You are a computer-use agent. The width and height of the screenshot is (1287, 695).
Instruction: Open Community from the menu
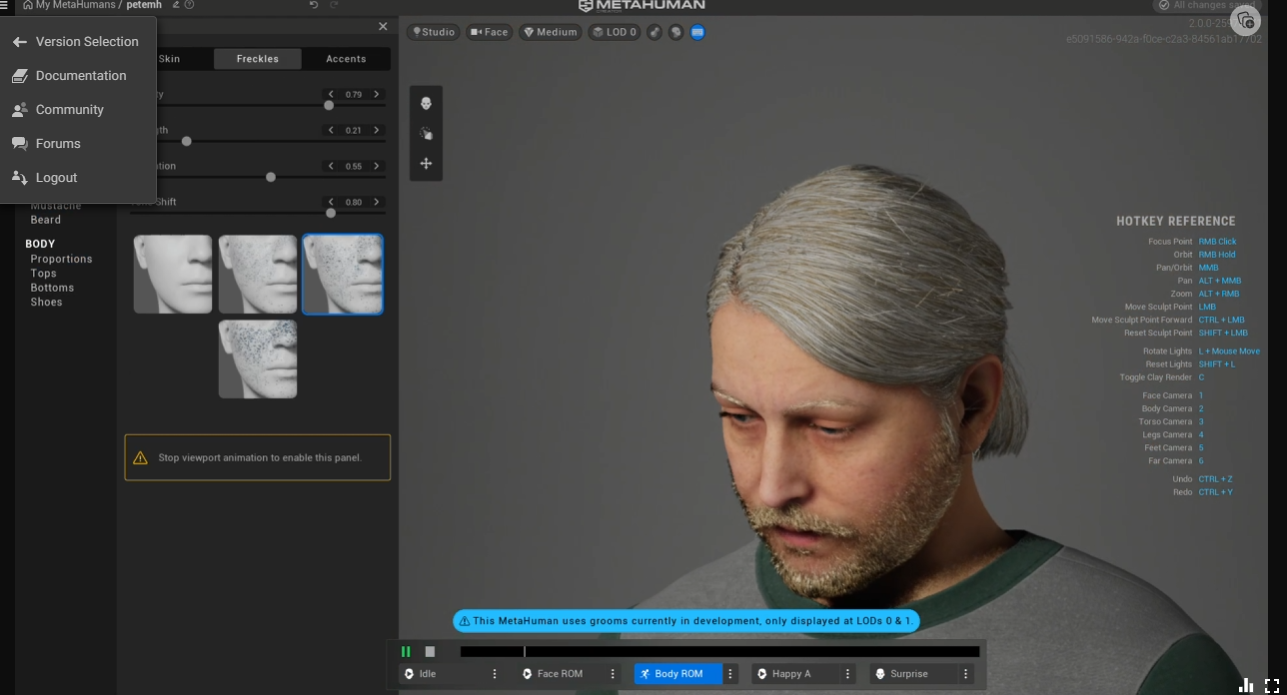tap(78, 110)
